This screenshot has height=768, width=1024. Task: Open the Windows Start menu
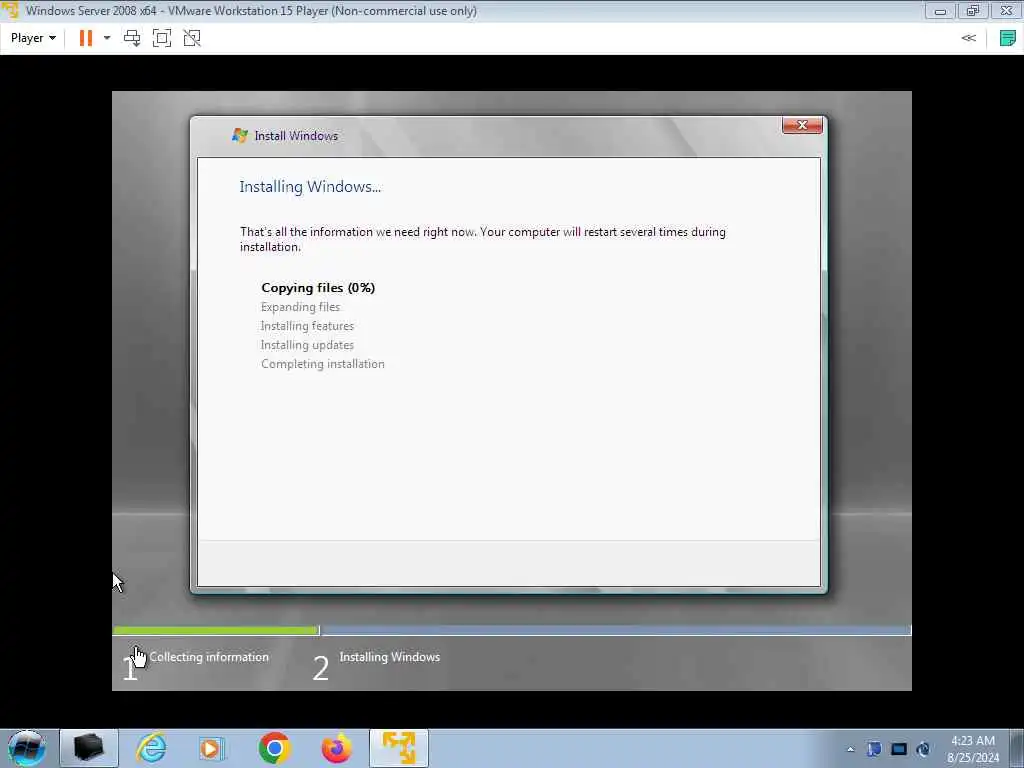(x=26, y=748)
